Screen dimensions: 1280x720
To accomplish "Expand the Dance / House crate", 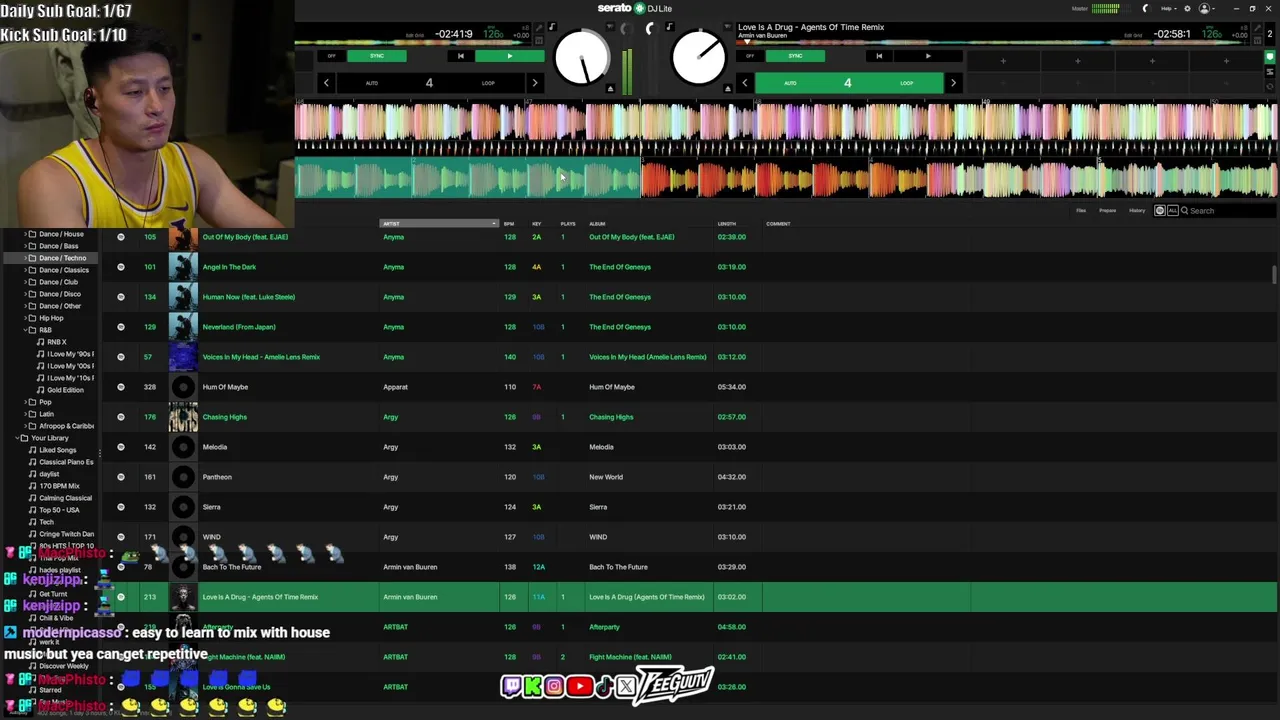I will click(24, 234).
